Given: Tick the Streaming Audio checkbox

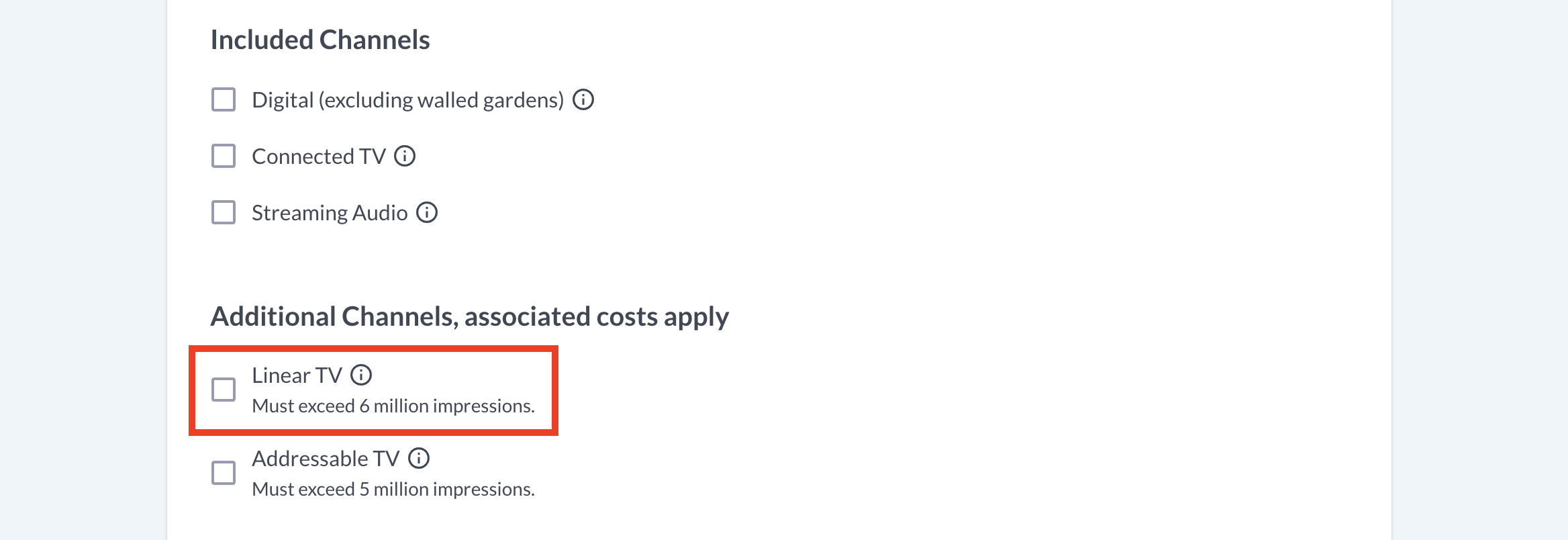Looking at the screenshot, I should 224,213.
